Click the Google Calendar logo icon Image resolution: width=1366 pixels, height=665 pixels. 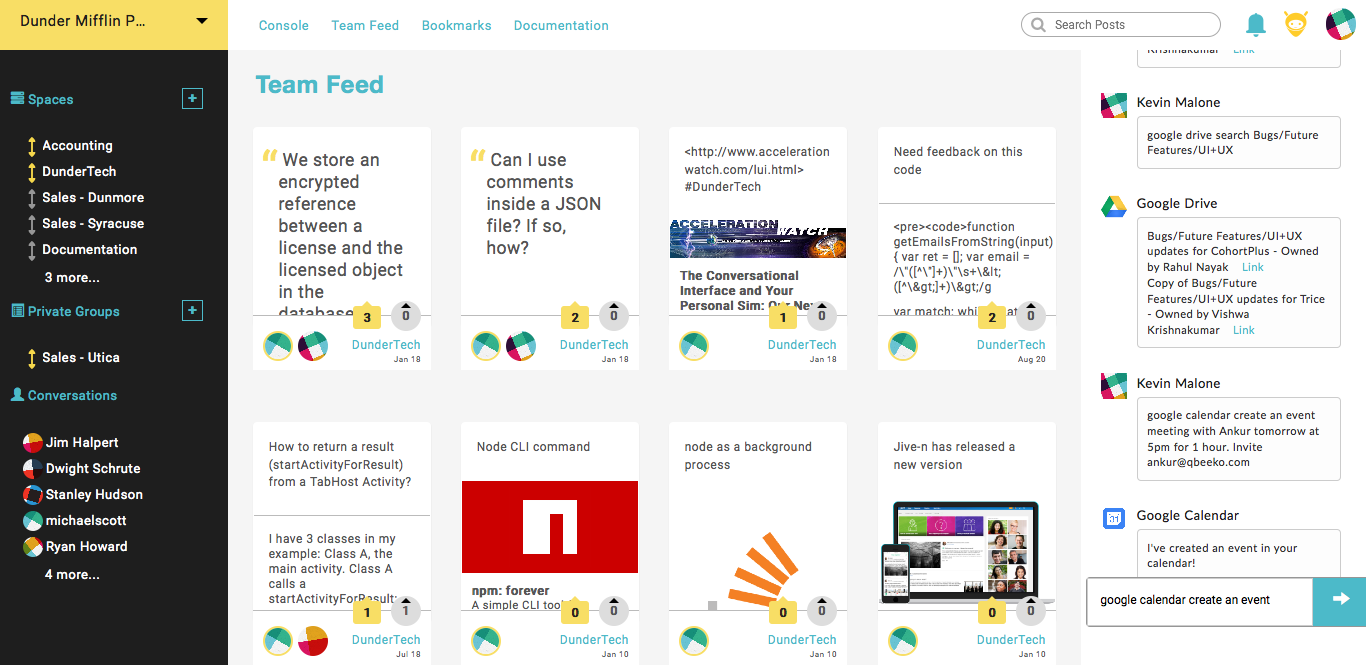click(1114, 517)
